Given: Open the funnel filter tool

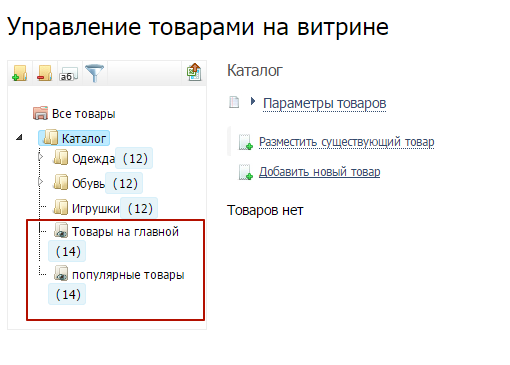Looking at the screenshot, I should (x=94, y=73).
